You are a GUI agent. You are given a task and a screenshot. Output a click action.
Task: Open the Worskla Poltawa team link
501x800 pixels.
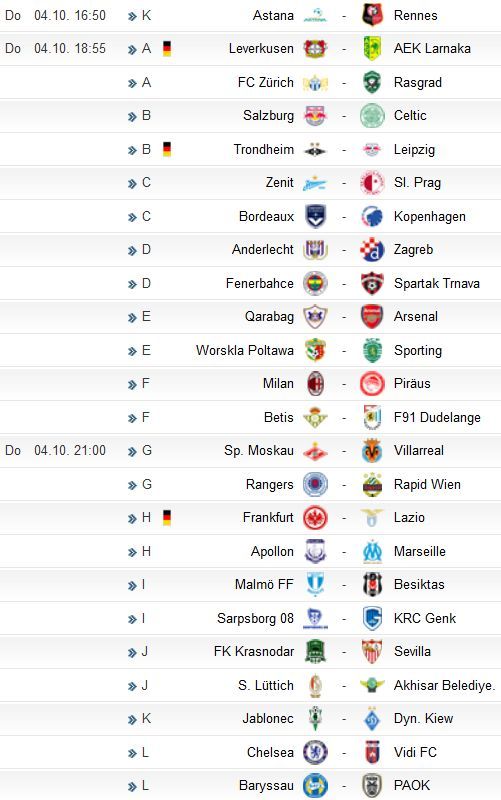click(x=245, y=351)
